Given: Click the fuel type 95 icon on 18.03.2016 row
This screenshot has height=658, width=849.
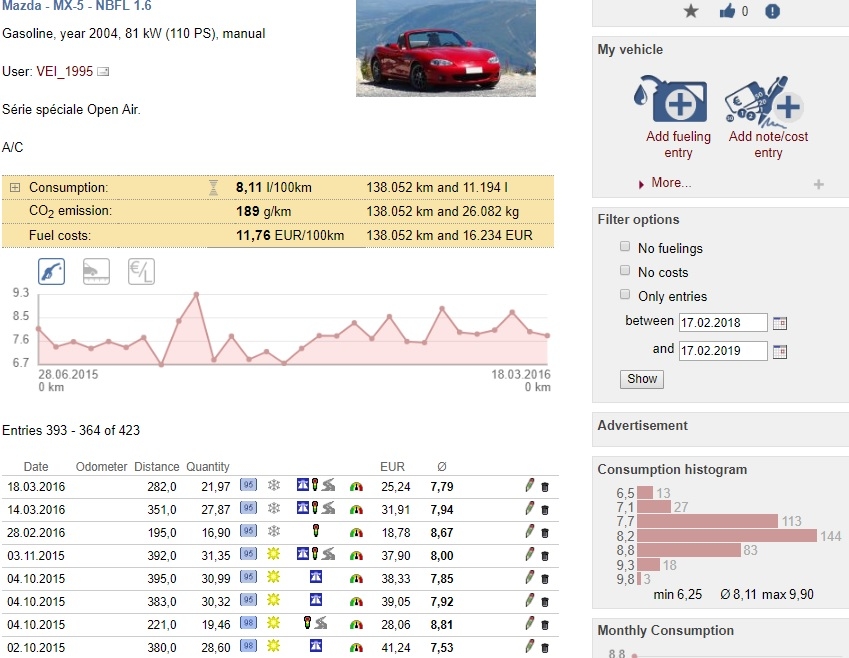Looking at the screenshot, I should pyautogui.click(x=249, y=485).
